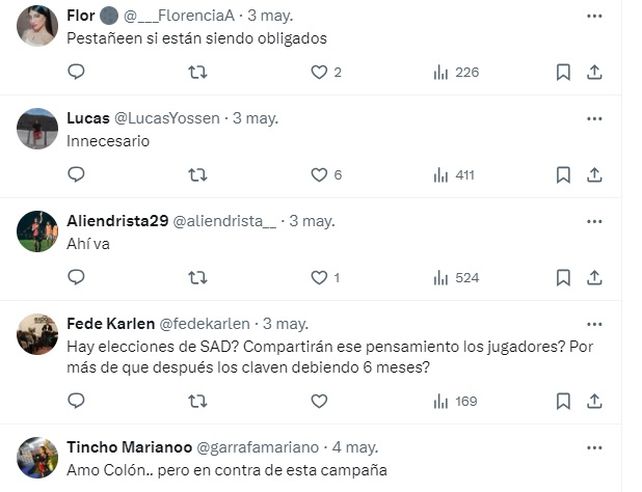Open the @LucasYossen profile link
Image resolution: width=642 pixels, height=492 pixels.
point(167,118)
